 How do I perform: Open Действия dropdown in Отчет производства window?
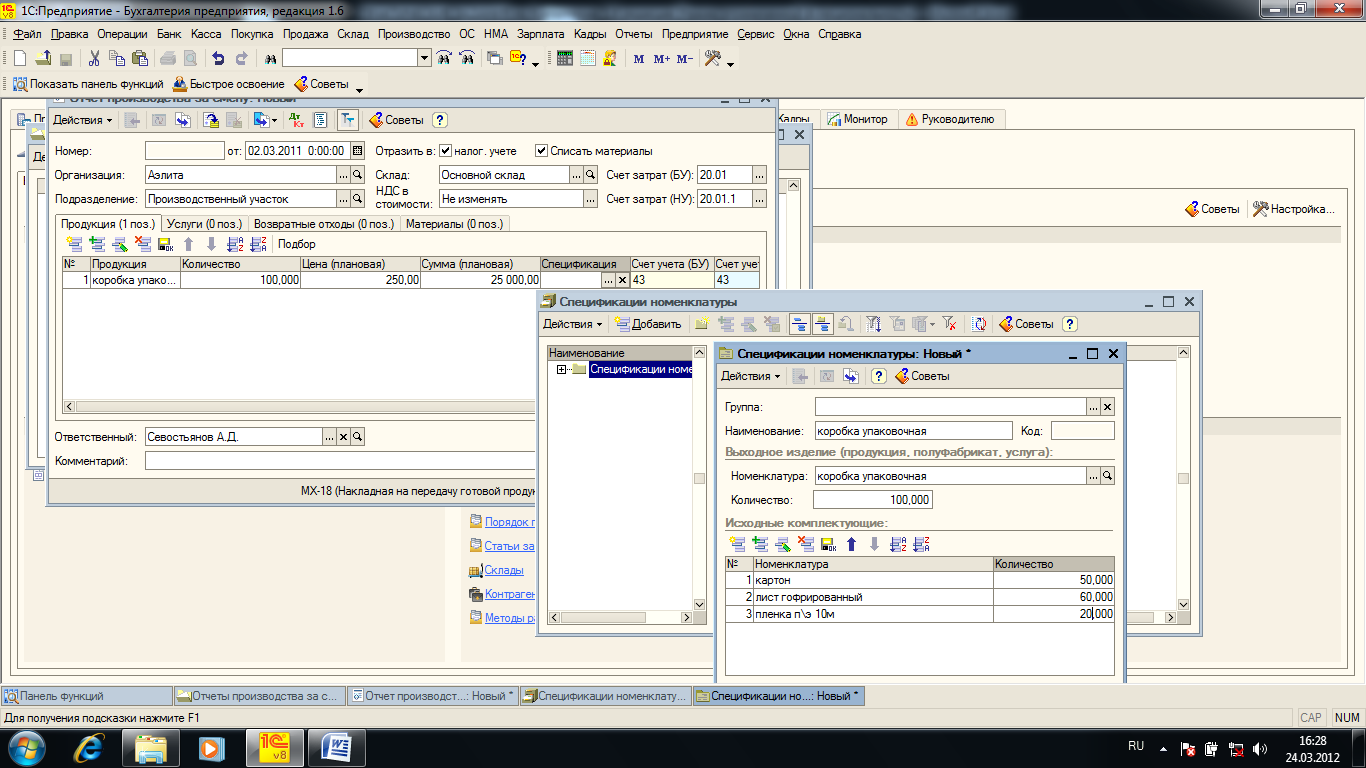coord(82,120)
